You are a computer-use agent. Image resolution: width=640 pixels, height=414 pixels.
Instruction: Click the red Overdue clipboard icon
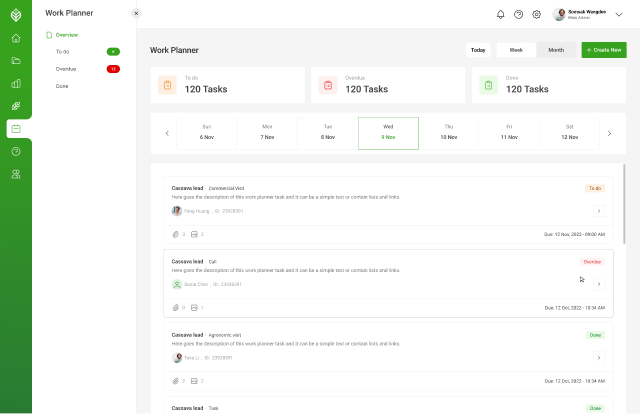[328, 85]
